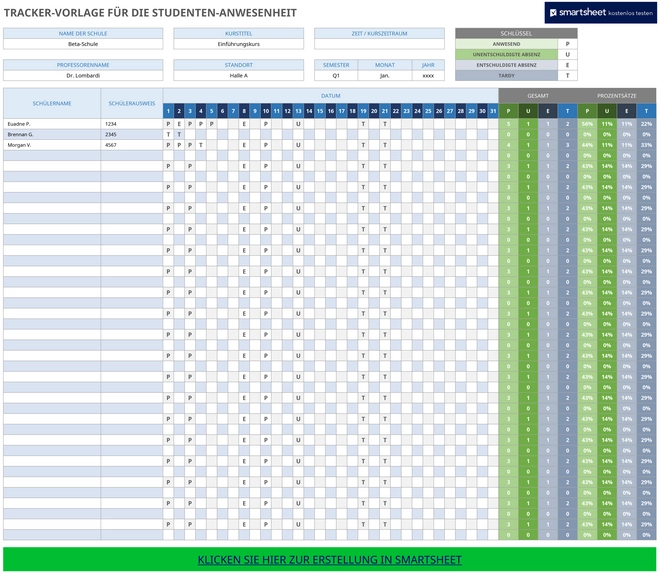This screenshot has height=573, width=660.
Task: Click the key code 'U' beside UNENTSCHULDIGTE ABSENZ
Action: click(567, 55)
